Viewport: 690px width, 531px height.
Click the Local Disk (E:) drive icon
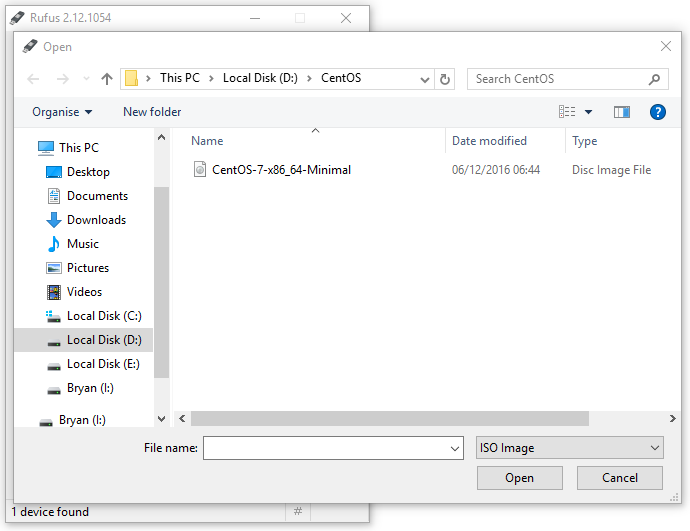(54, 366)
